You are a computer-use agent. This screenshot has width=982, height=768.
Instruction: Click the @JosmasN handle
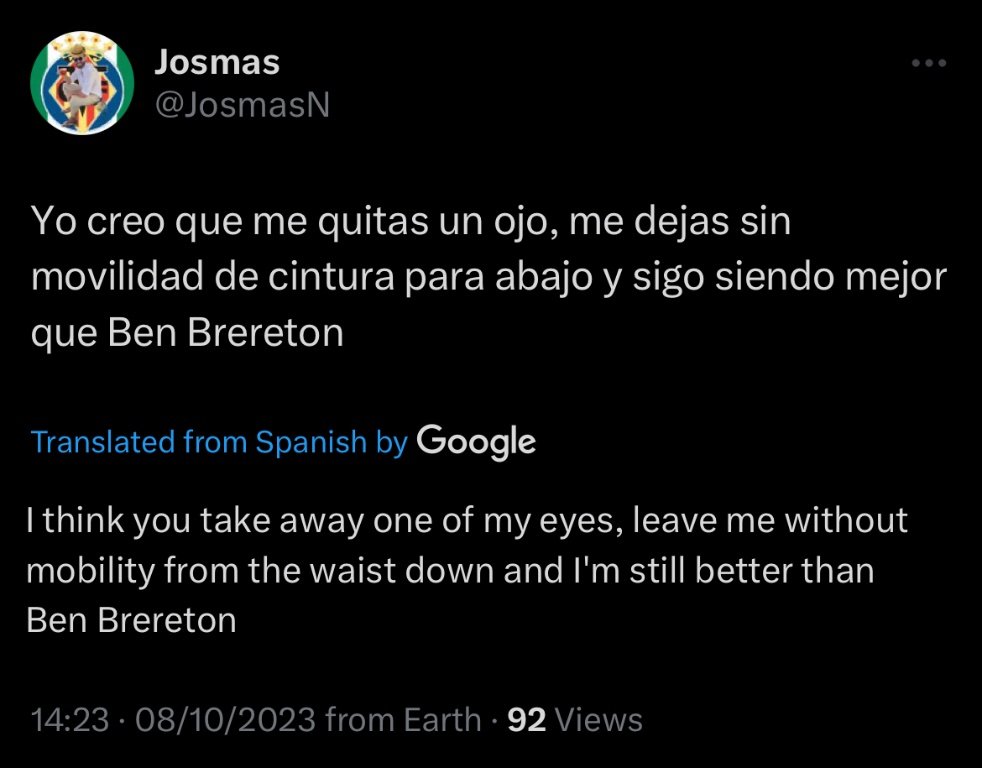(242, 105)
